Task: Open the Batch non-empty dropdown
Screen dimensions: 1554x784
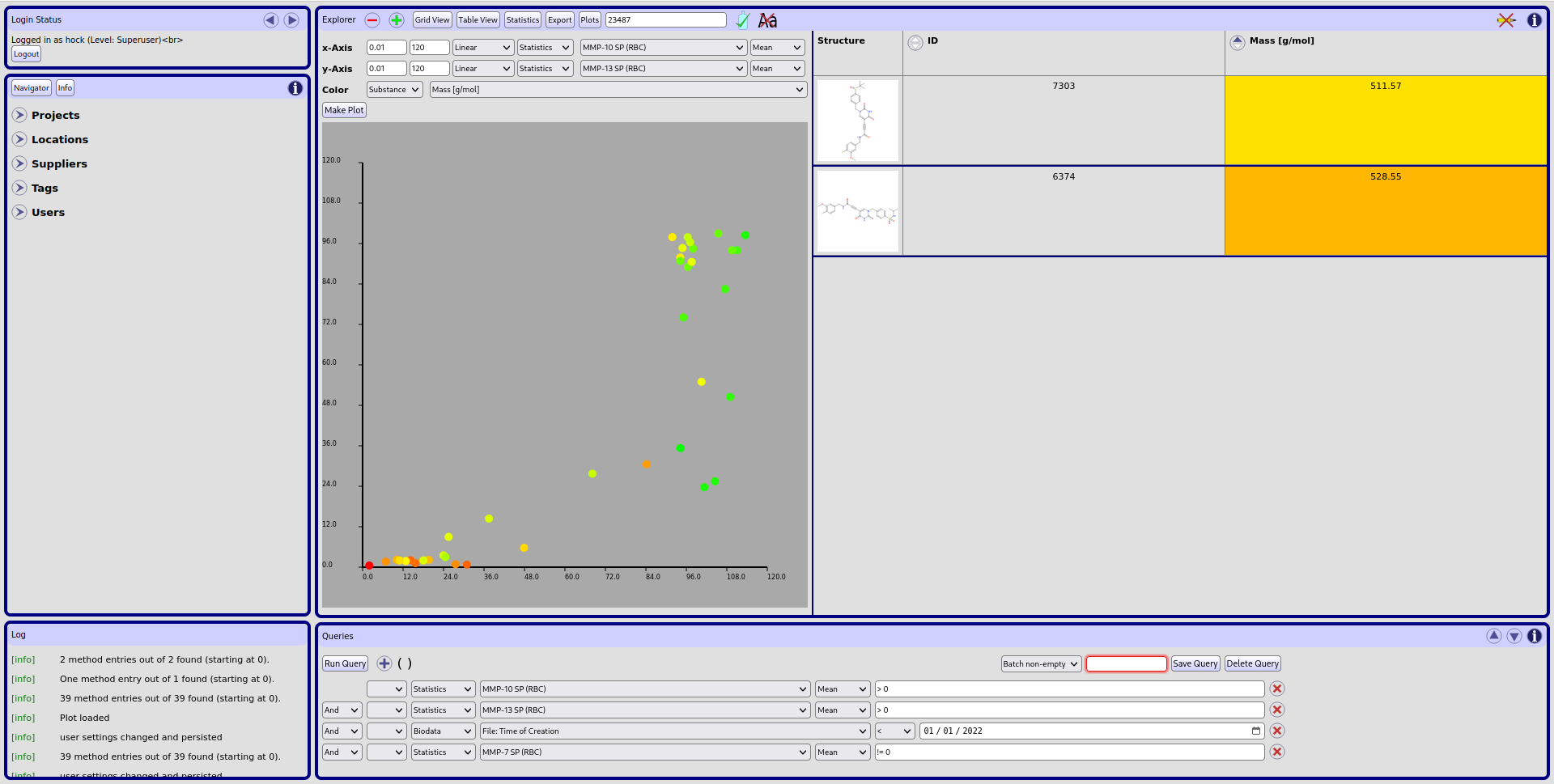Action: (1041, 664)
